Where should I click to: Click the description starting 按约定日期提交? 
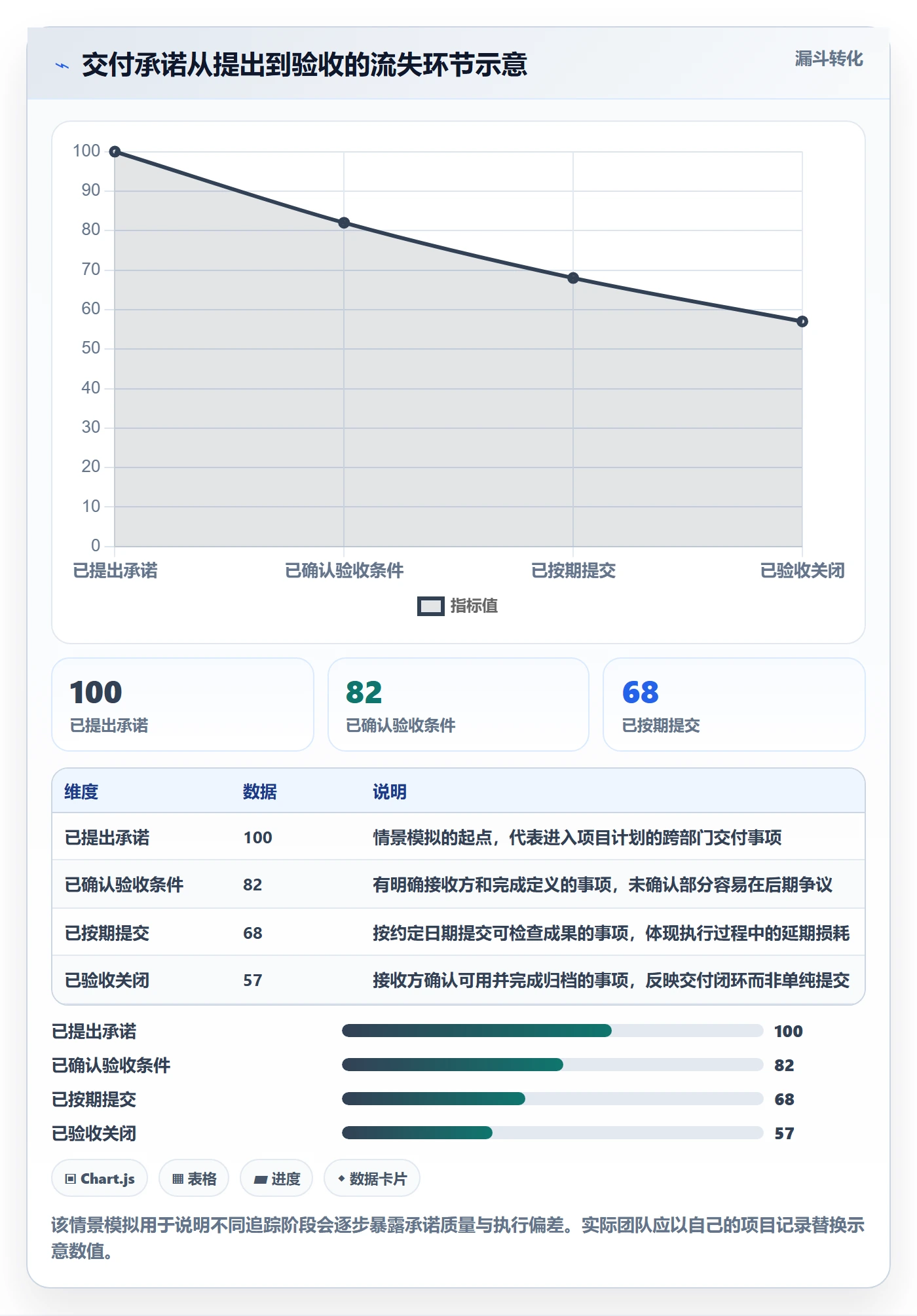(x=611, y=933)
